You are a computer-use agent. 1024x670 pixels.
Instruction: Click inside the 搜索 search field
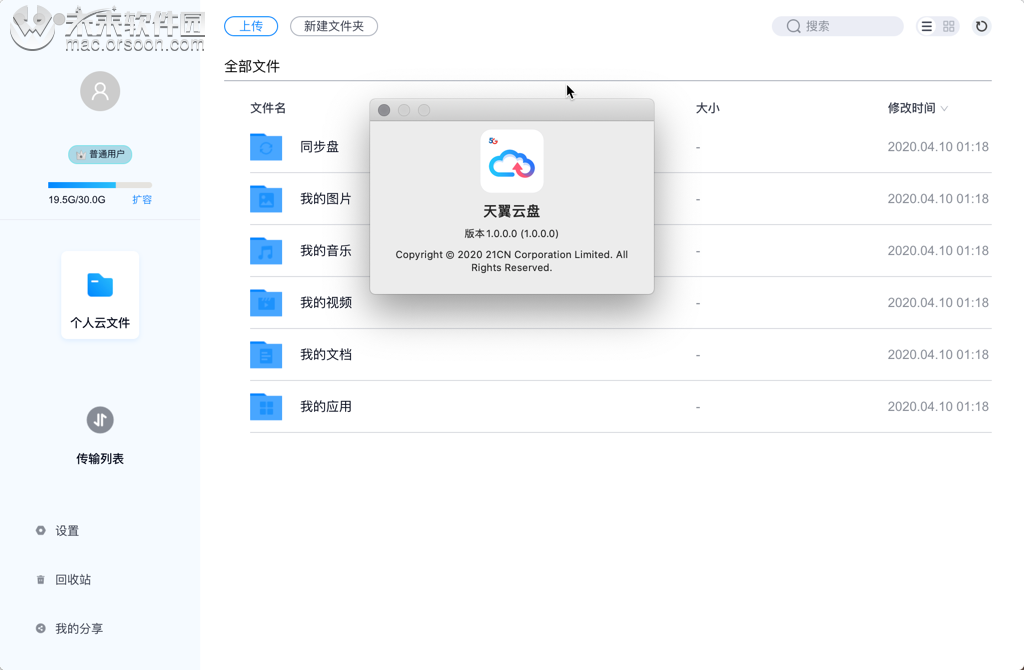tap(837, 26)
